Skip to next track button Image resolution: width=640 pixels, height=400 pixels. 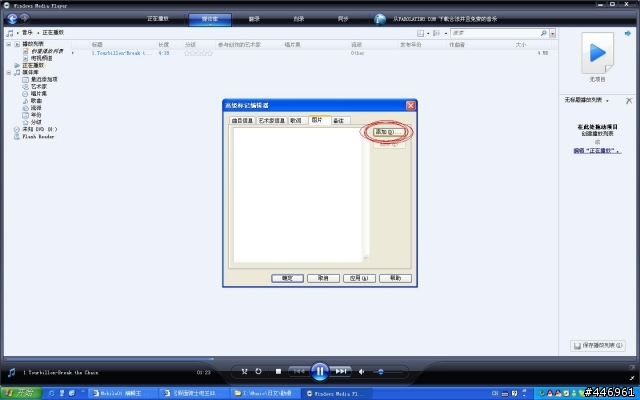(x=341, y=371)
